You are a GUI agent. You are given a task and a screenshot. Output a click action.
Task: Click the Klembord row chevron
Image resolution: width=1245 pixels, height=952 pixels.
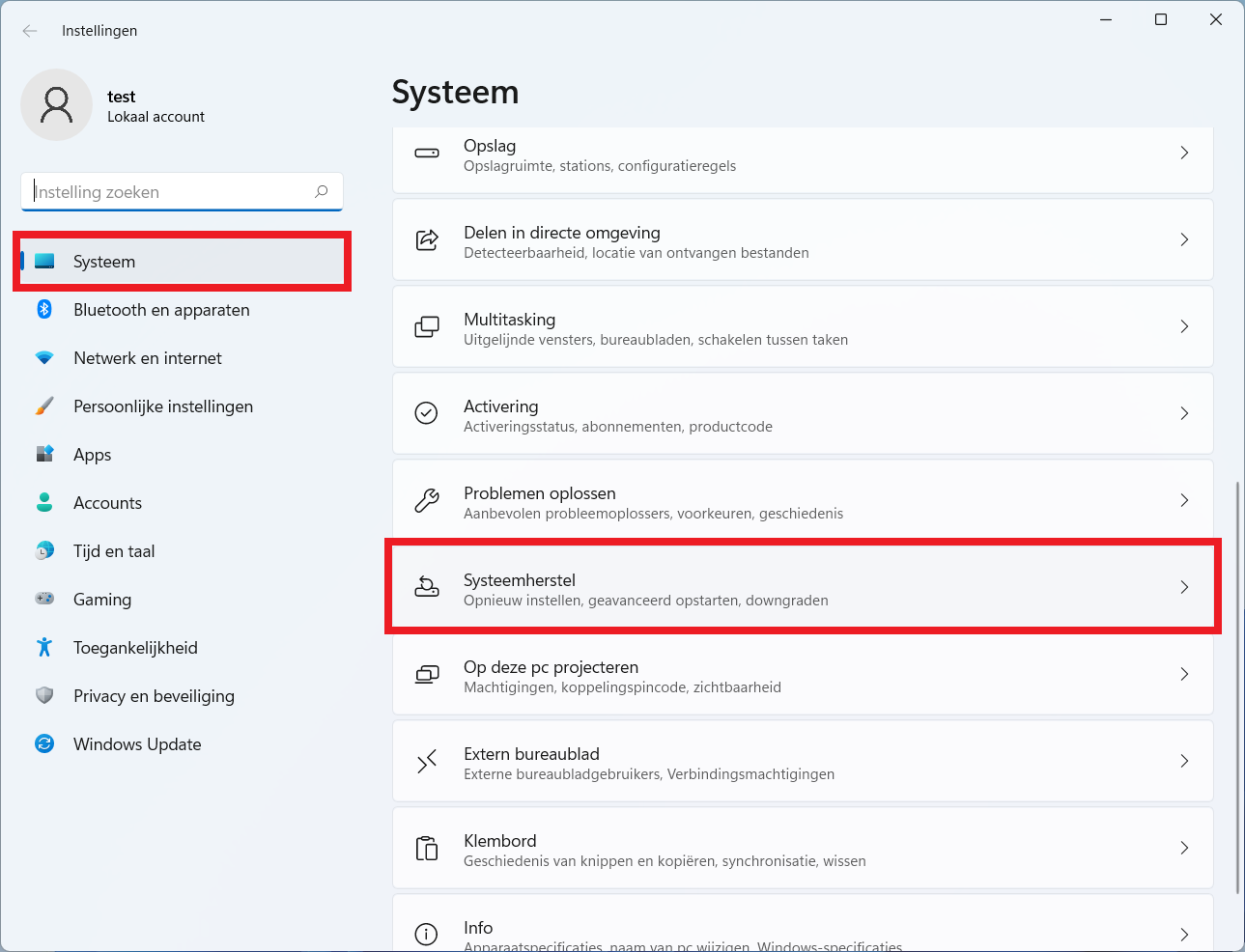point(1184,848)
